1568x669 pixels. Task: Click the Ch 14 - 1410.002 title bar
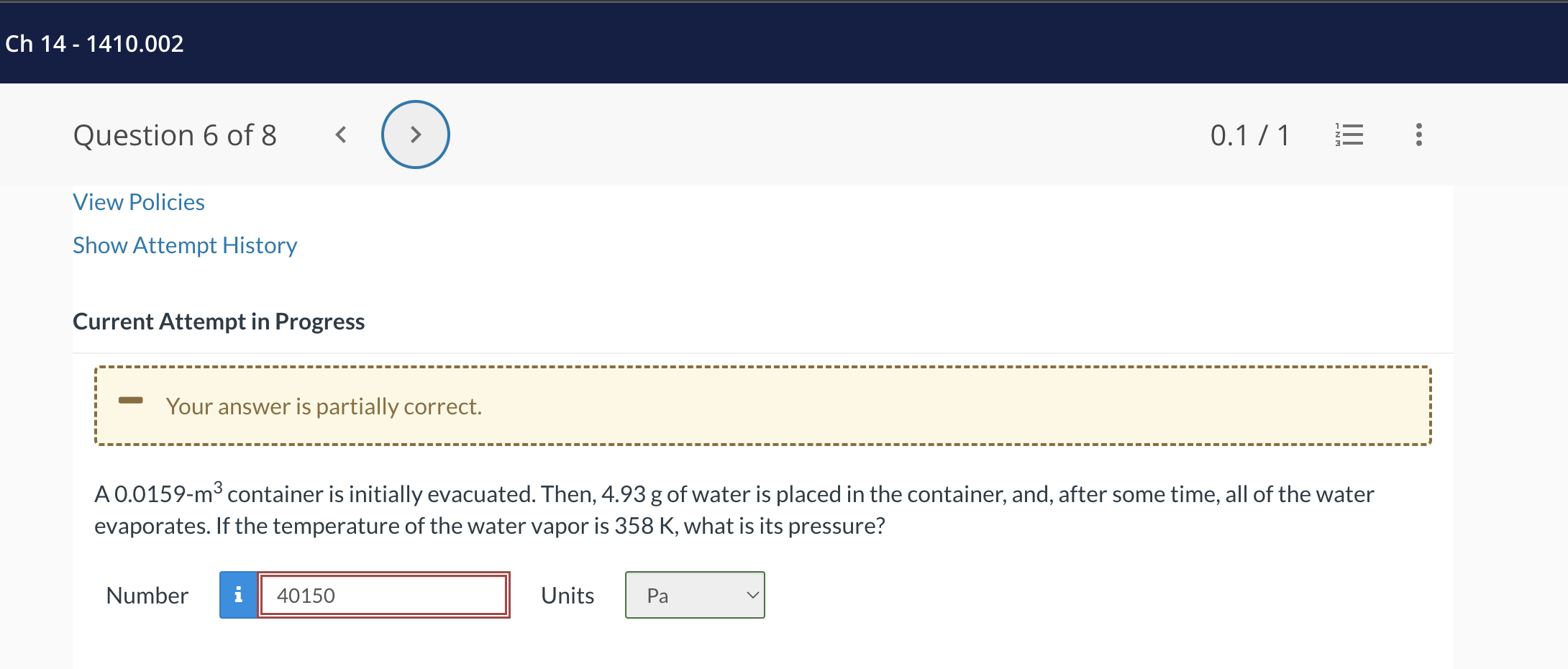point(94,43)
